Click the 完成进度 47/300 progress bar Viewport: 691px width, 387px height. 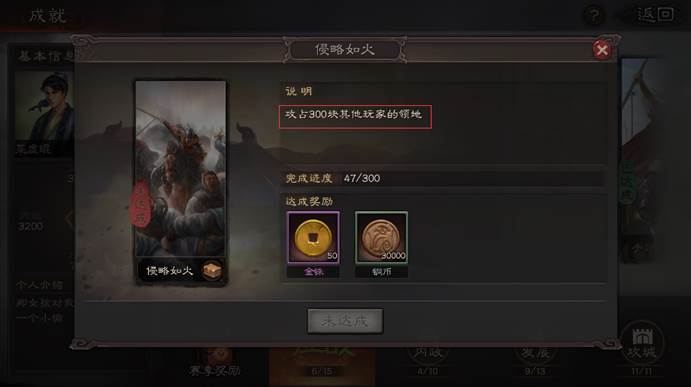pyautogui.click(x=444, y=178)
